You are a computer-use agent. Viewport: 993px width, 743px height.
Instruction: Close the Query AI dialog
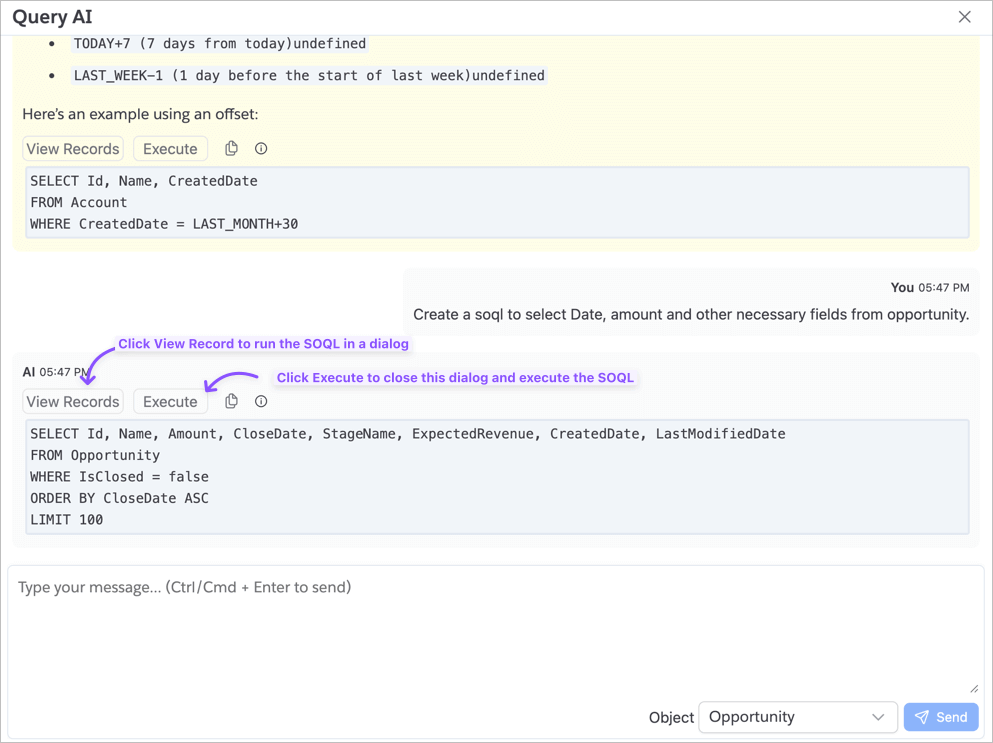[964, 17]
